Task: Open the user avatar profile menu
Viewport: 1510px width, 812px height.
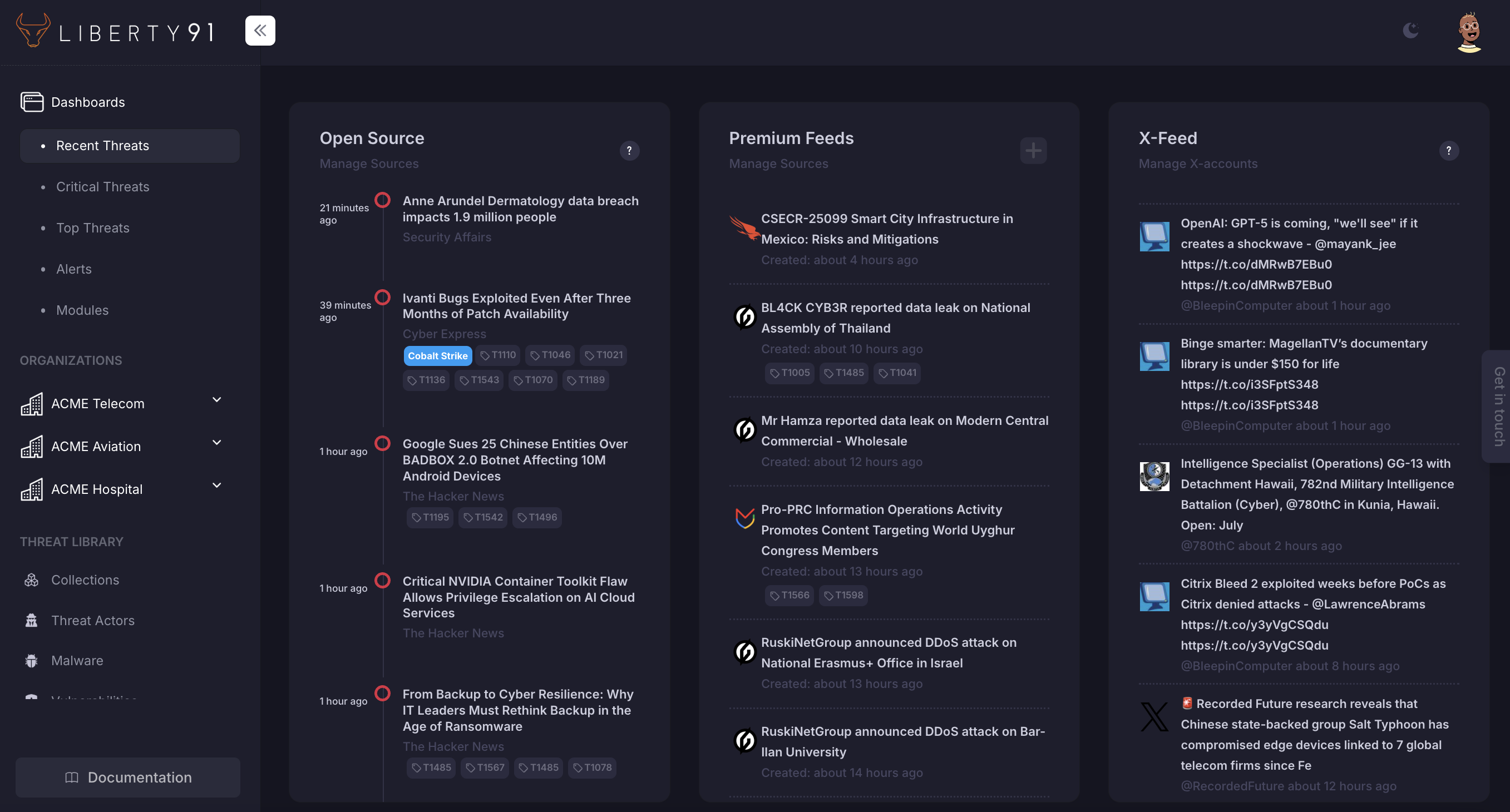Action: pos(1469,32)
